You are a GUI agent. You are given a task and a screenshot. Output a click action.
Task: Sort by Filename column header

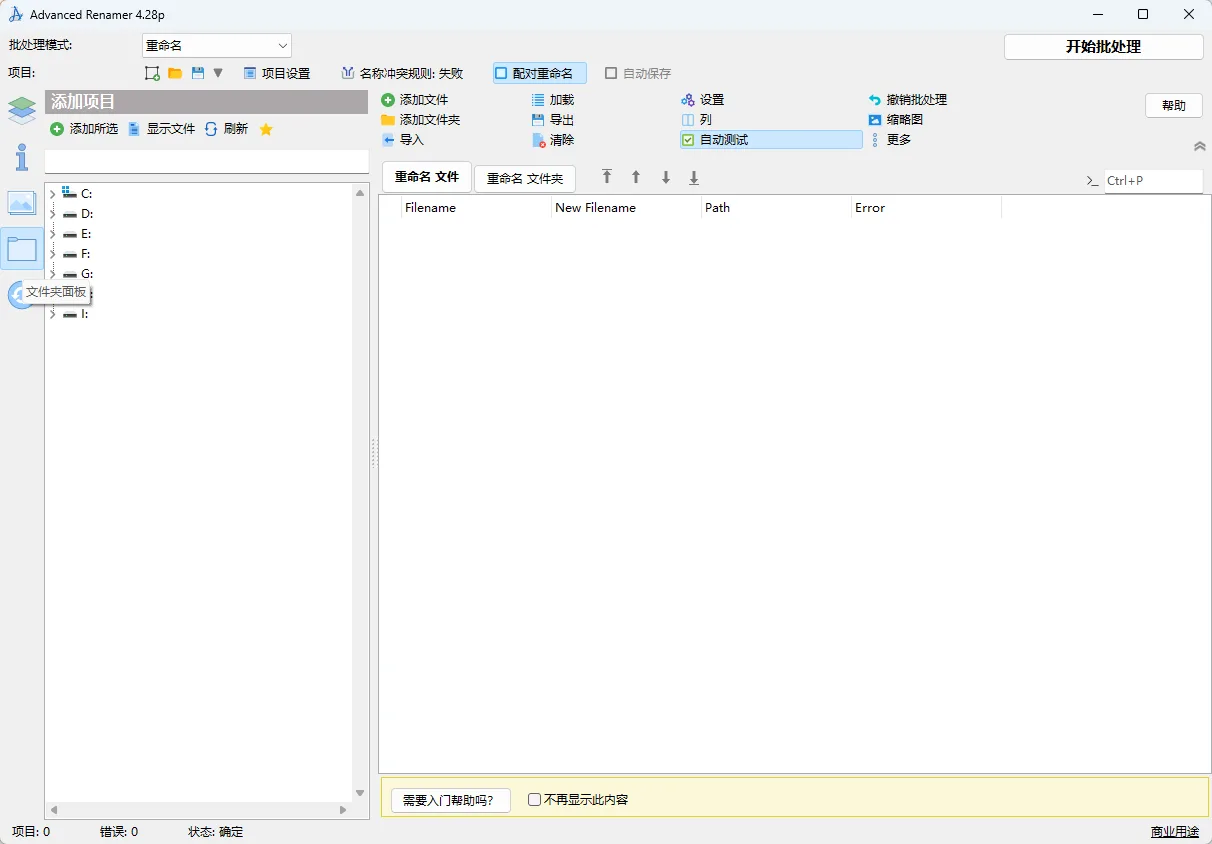coord(476,208)
